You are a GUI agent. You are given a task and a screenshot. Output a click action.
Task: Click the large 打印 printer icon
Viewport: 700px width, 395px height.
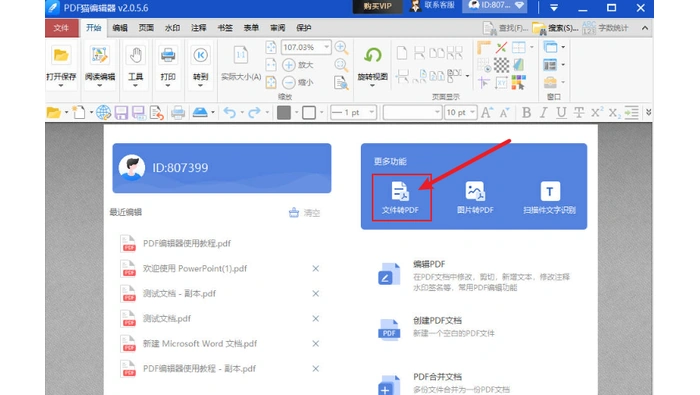[x=168, y=55]
